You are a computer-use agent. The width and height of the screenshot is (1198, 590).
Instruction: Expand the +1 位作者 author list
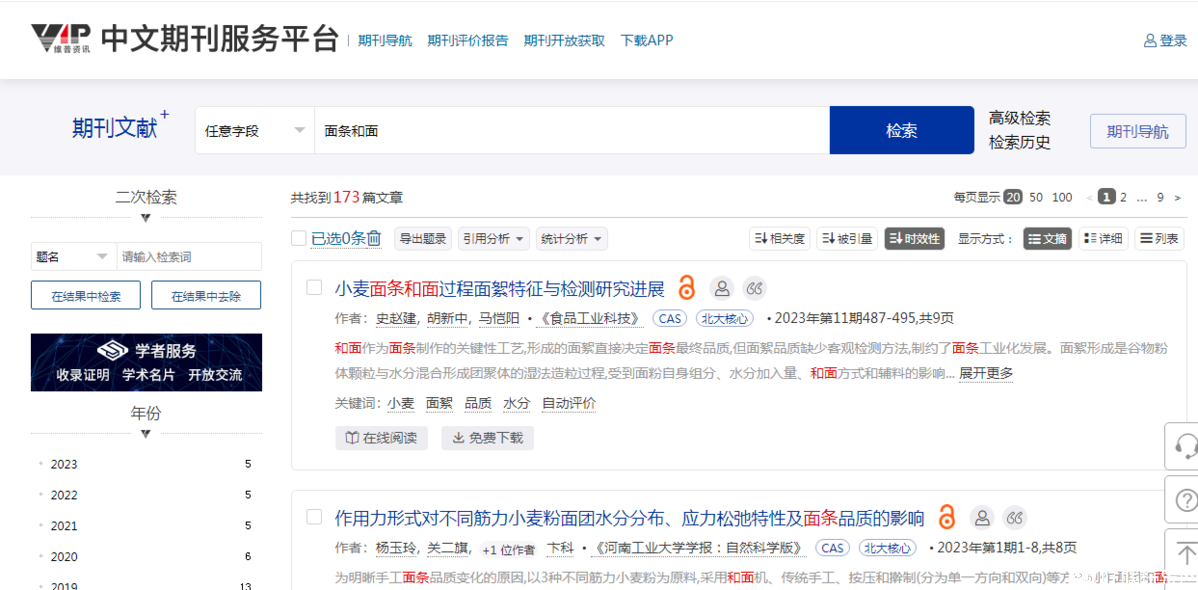(510, 549)
